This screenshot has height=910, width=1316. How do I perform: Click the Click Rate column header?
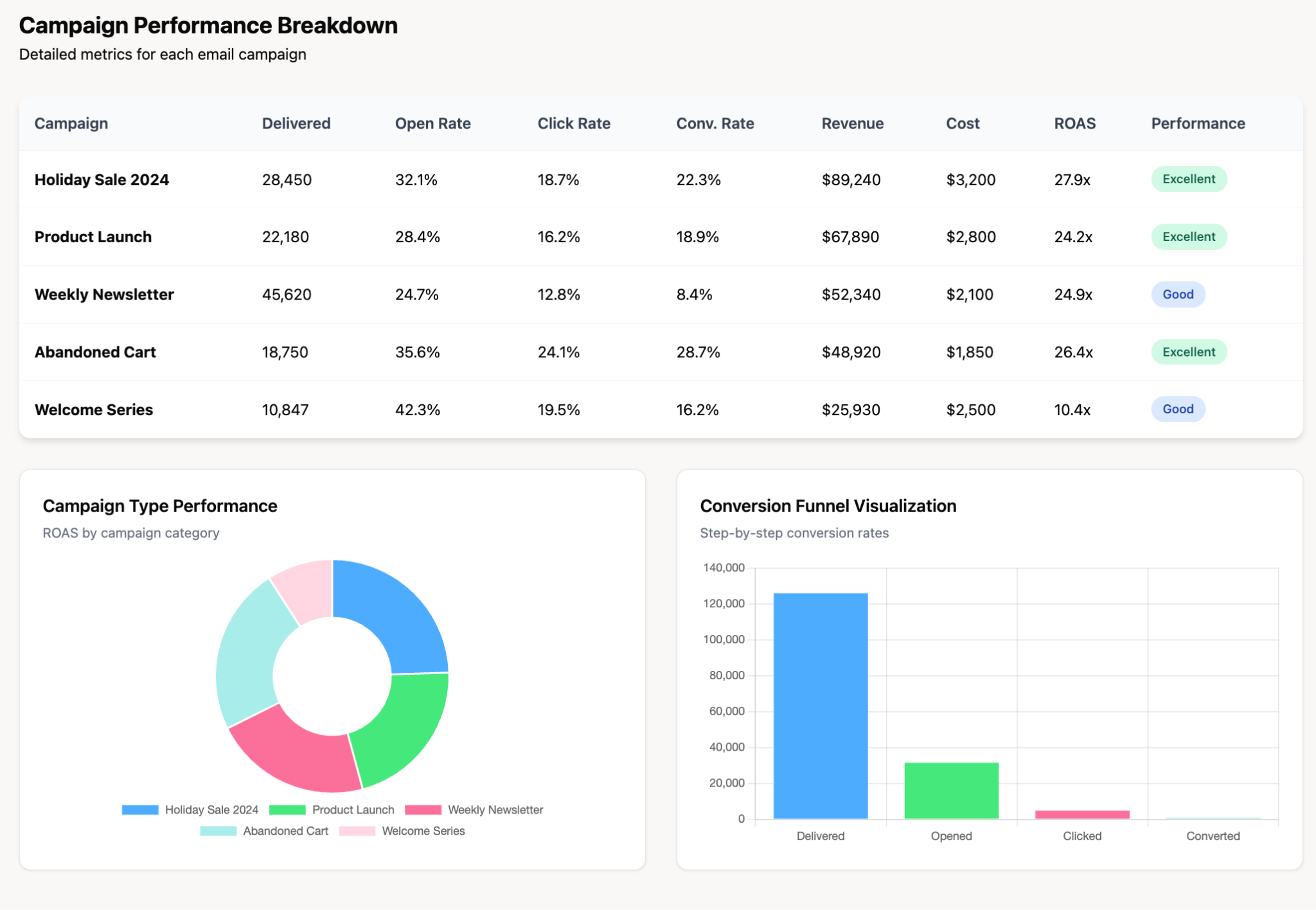click(574, 123)
